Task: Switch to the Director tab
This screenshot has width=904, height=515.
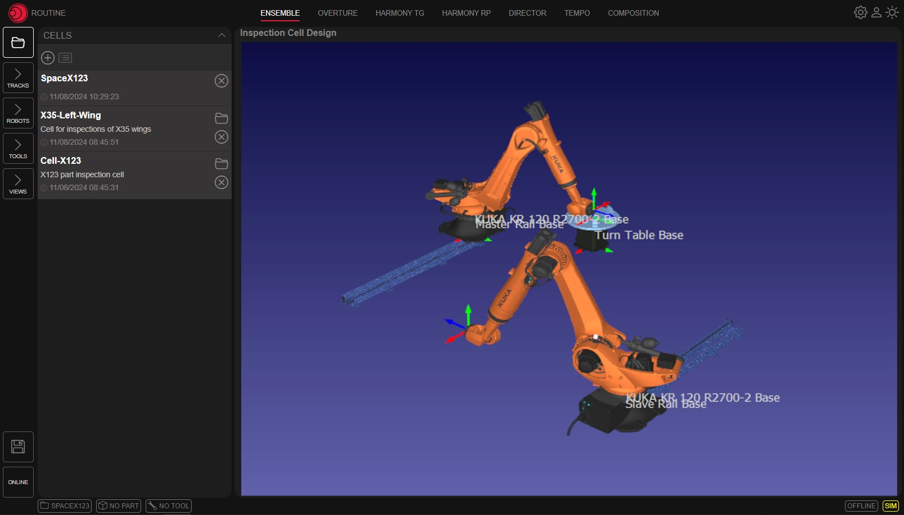Action: [x=527, y=13]
